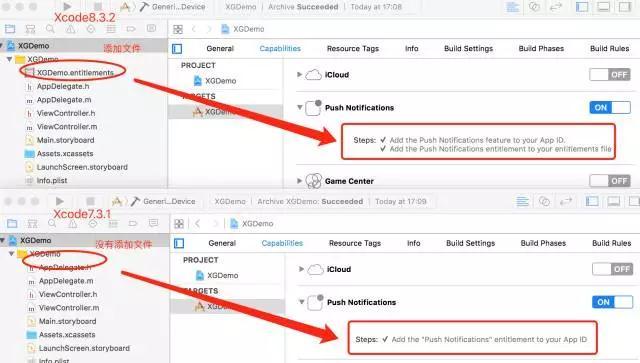This screenshot has width=640, height=363.
Task: Run the build in lower Xcode window
Action: click(x=60, y=201)
